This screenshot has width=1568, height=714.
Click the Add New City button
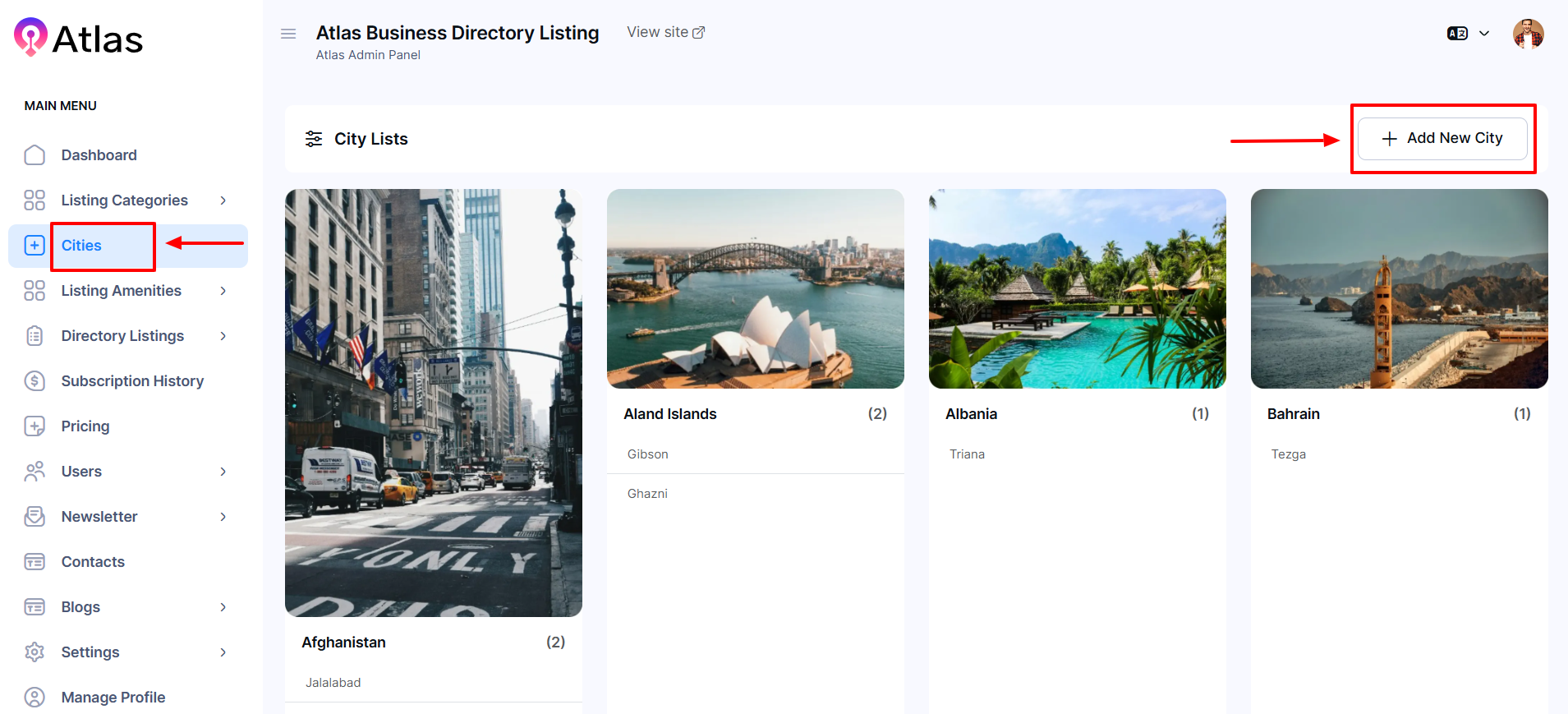pos(1442,139)
